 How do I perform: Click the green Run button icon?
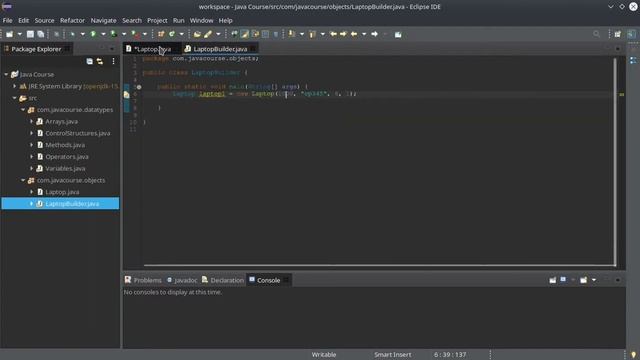tap(93, 34)
